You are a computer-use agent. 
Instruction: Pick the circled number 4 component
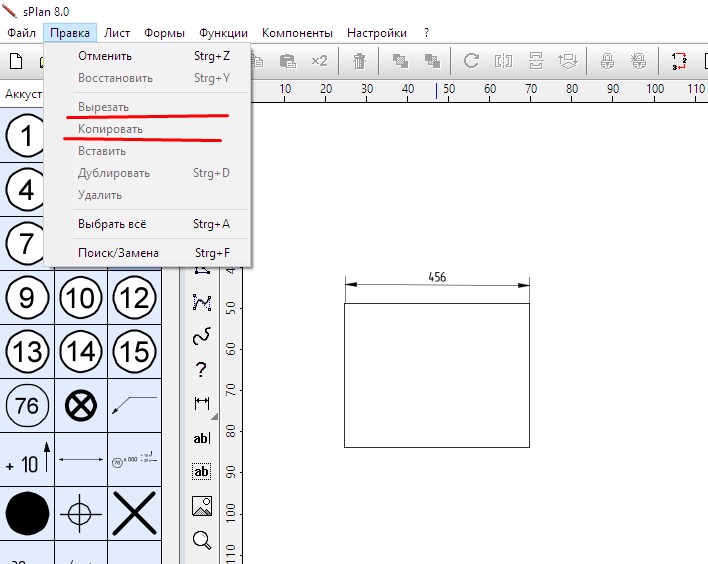tap(26, 190)
